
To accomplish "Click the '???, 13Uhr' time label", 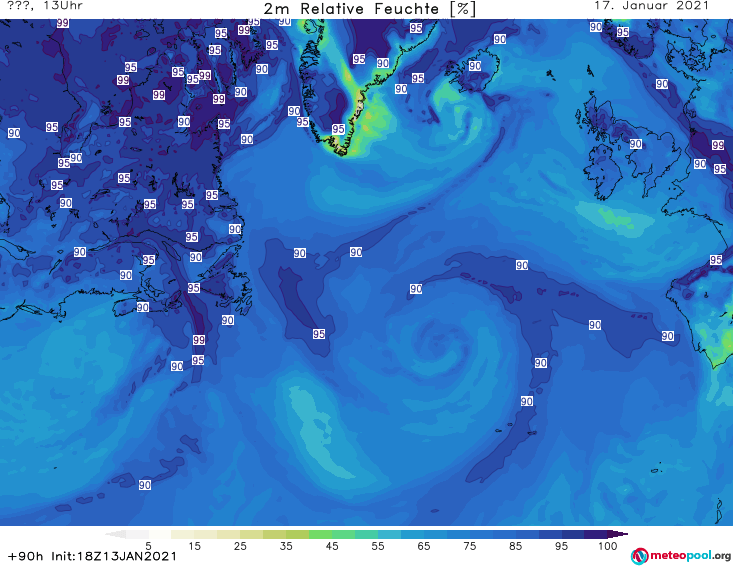I will coord(45,6).
